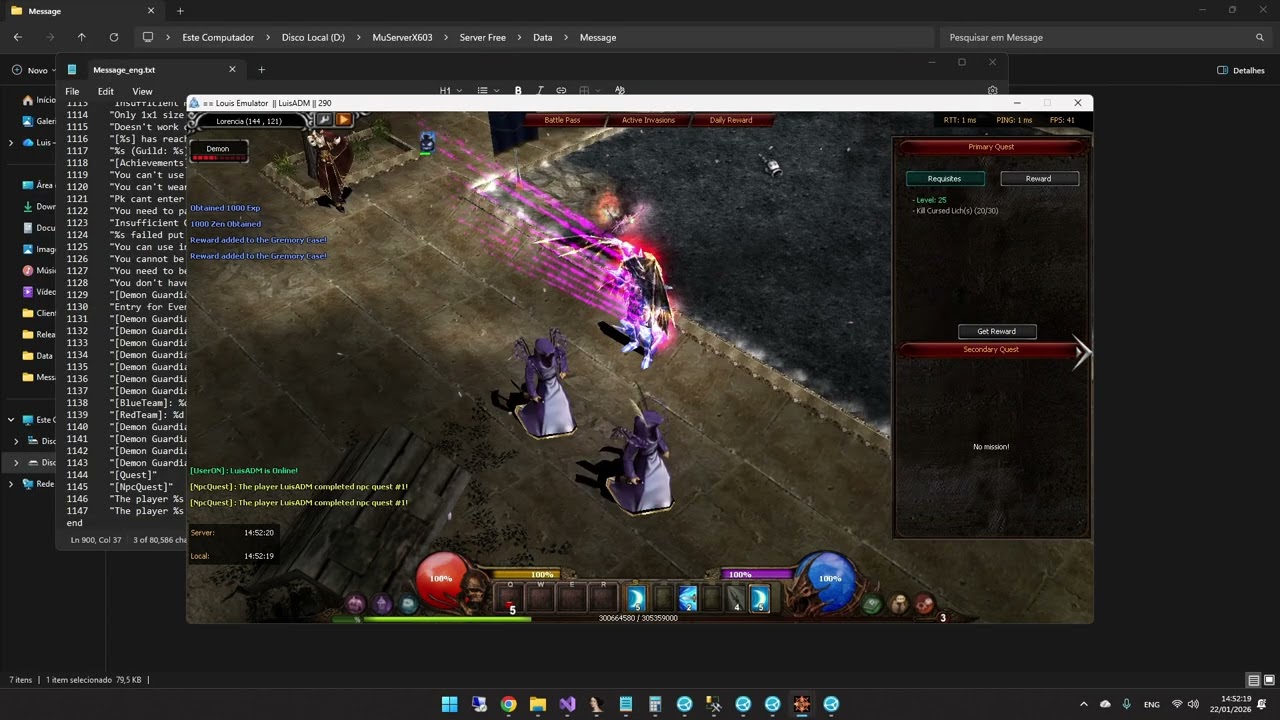This screenshot has height=720, width=1280.
Task: Open the Active Invasions tab in game
Action: click(x=648, y=120)
